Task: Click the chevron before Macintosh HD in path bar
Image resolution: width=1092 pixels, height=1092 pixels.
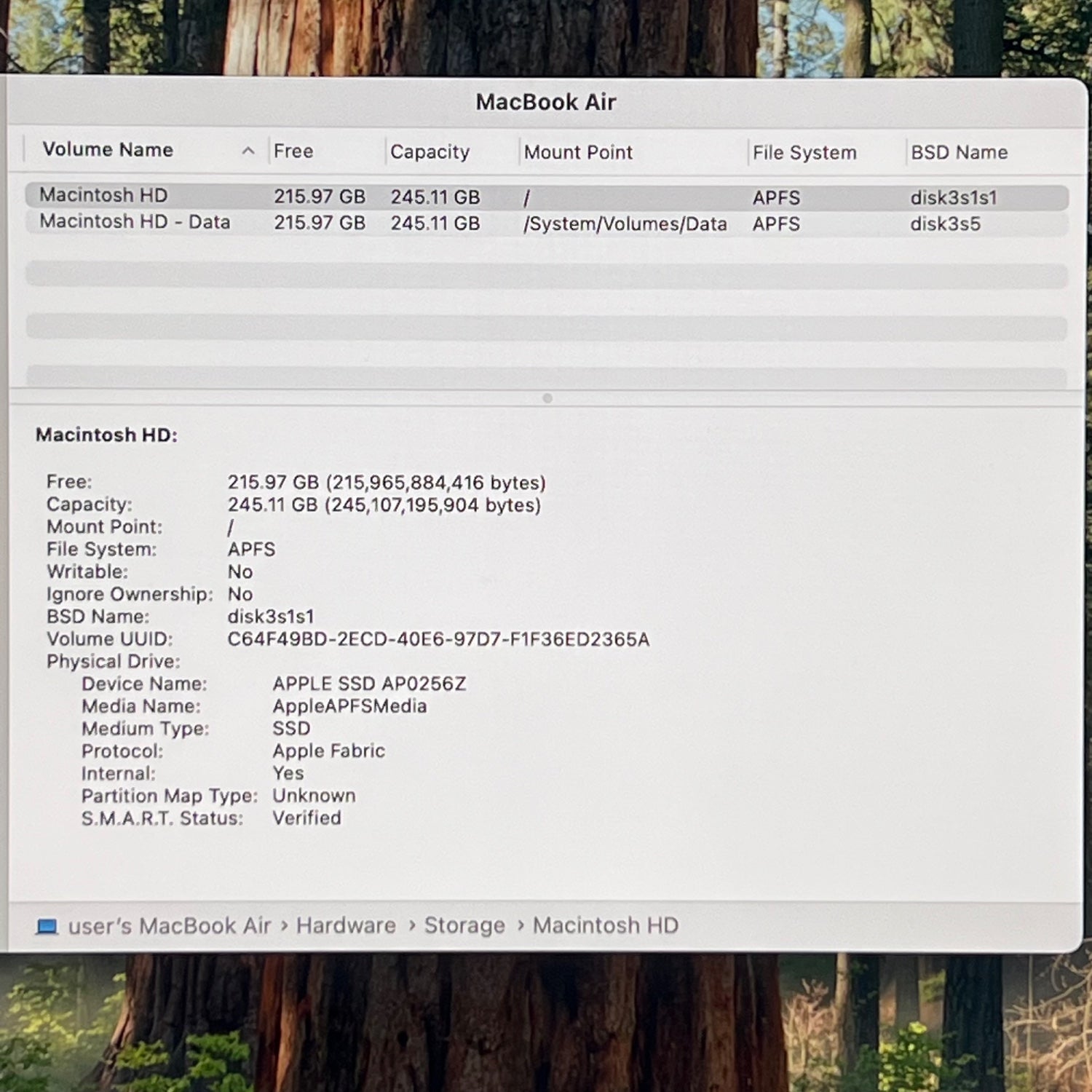Action: tap(521, 925)
